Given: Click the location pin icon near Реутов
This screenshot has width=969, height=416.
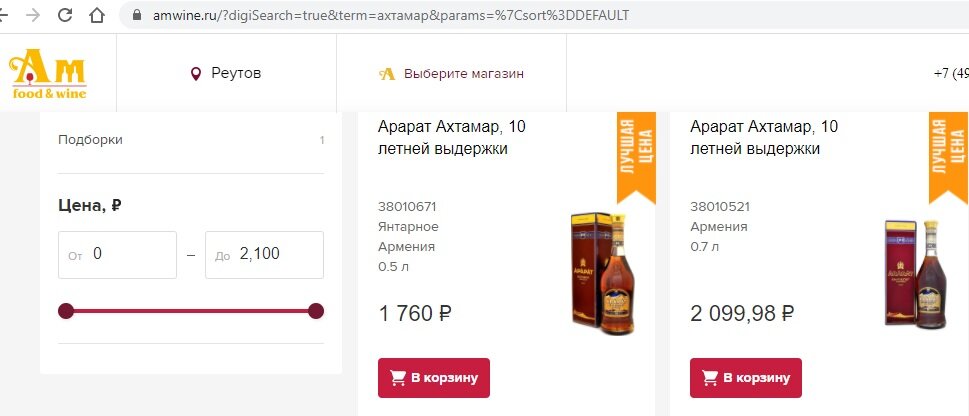Looking at the screenshot, I should (x=196, y=74).
